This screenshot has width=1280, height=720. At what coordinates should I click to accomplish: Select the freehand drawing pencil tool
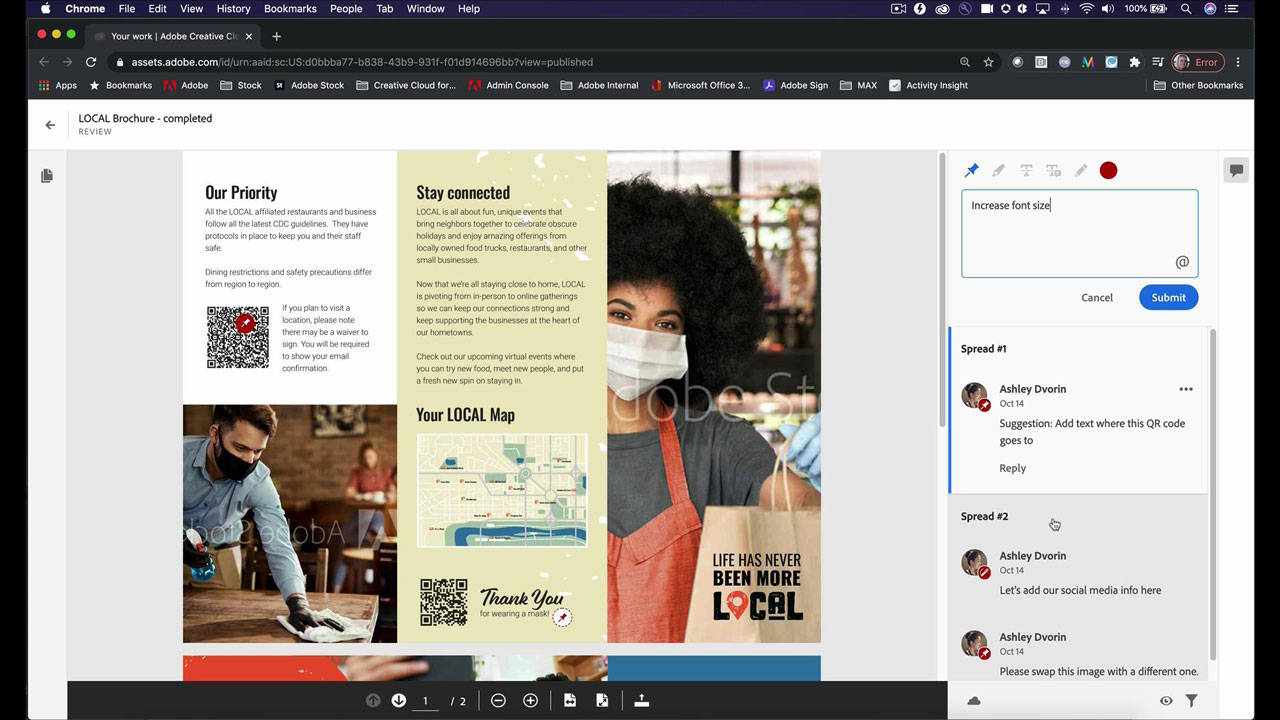(1081, 171)
